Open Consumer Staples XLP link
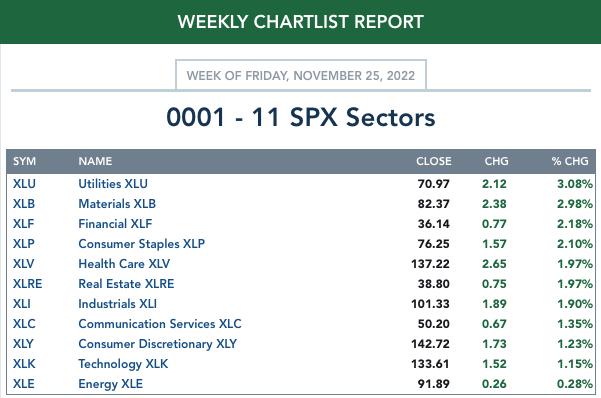The height and width of the screenshot is (398, 601). pyautogui.click(x=141, y=244)
